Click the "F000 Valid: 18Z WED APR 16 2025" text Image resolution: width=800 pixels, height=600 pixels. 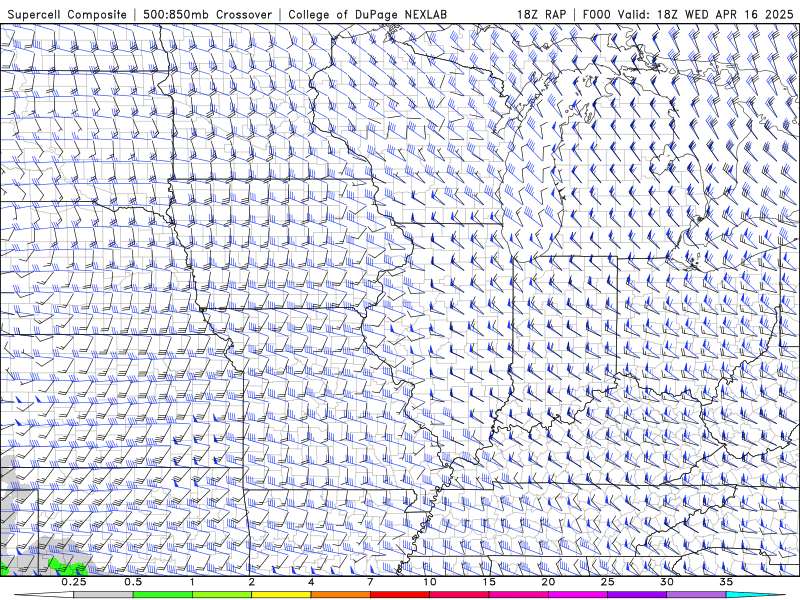(x=688, y=14)
